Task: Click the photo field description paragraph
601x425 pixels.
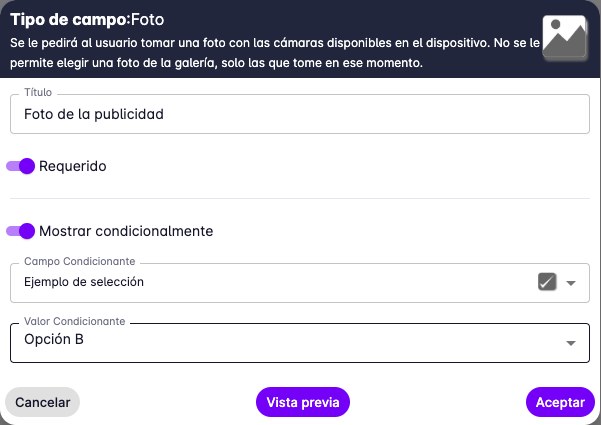Action: (x=270, y=53)
